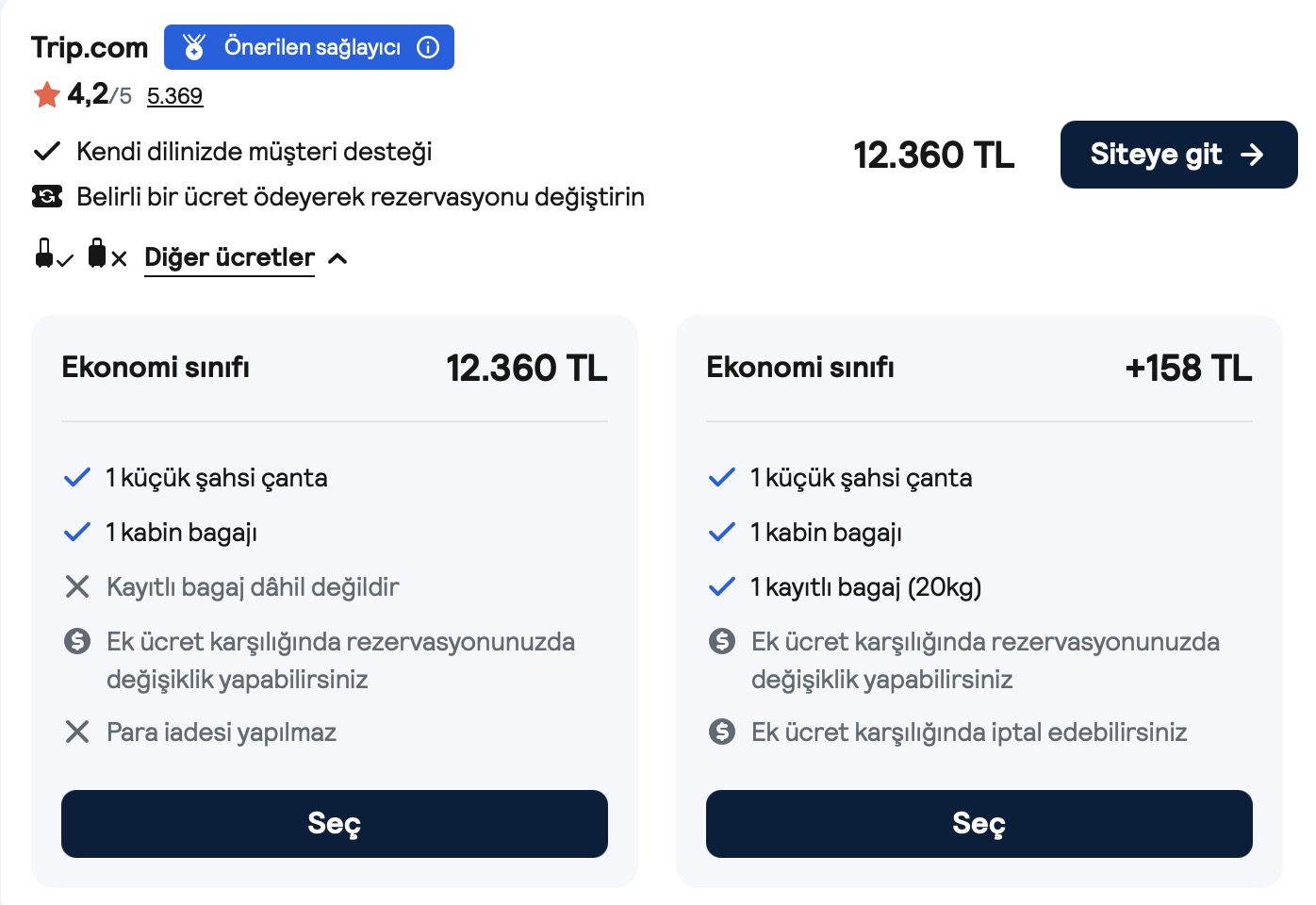Open the 5.369 reviews link
The width and height of the screenshot is (1316, 905).
(174, 96)
